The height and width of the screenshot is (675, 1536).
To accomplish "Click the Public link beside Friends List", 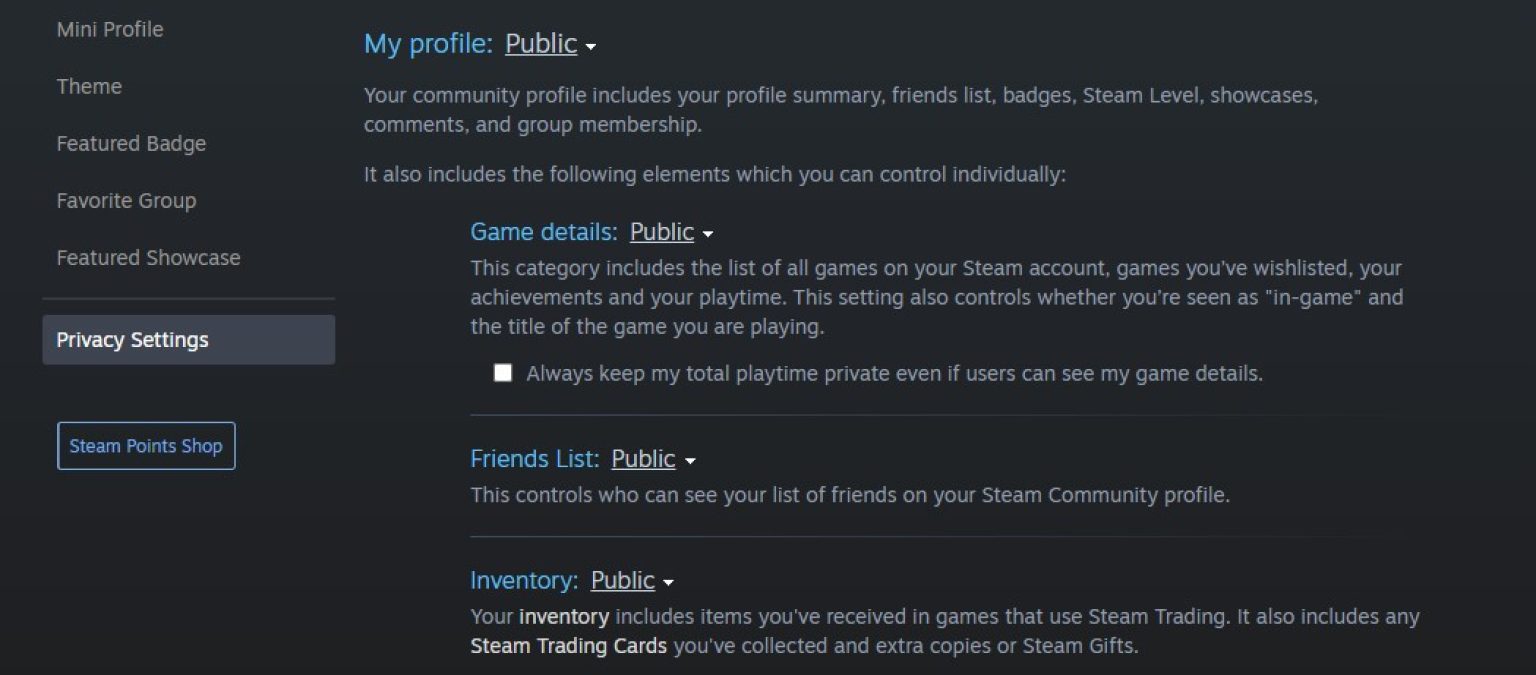I will point(644,460).
